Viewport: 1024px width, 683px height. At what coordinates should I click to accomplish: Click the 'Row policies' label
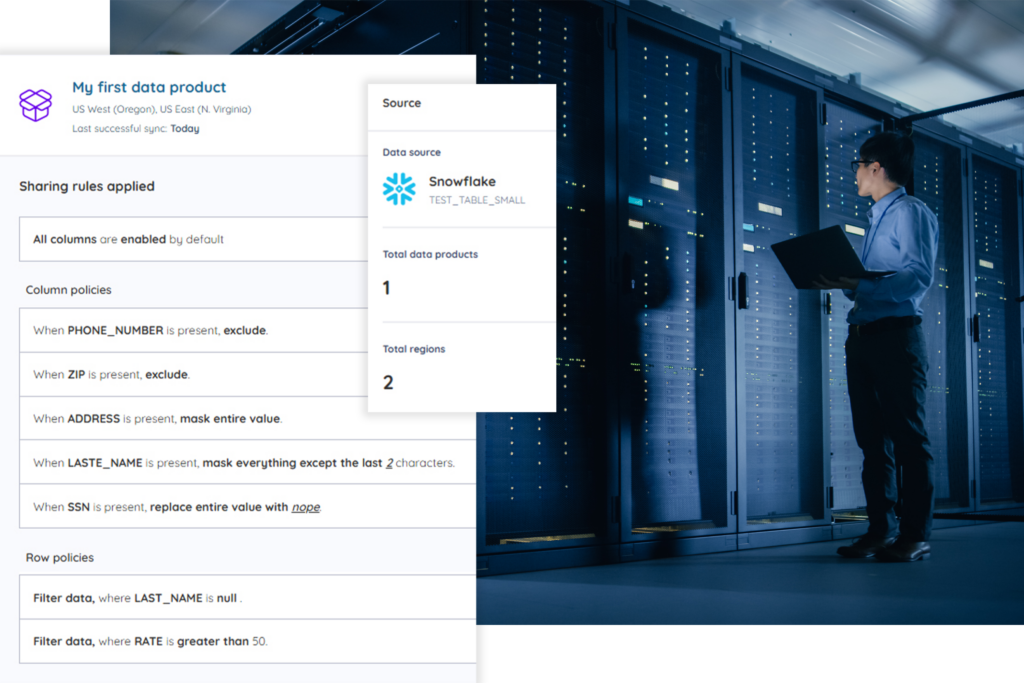59,558
